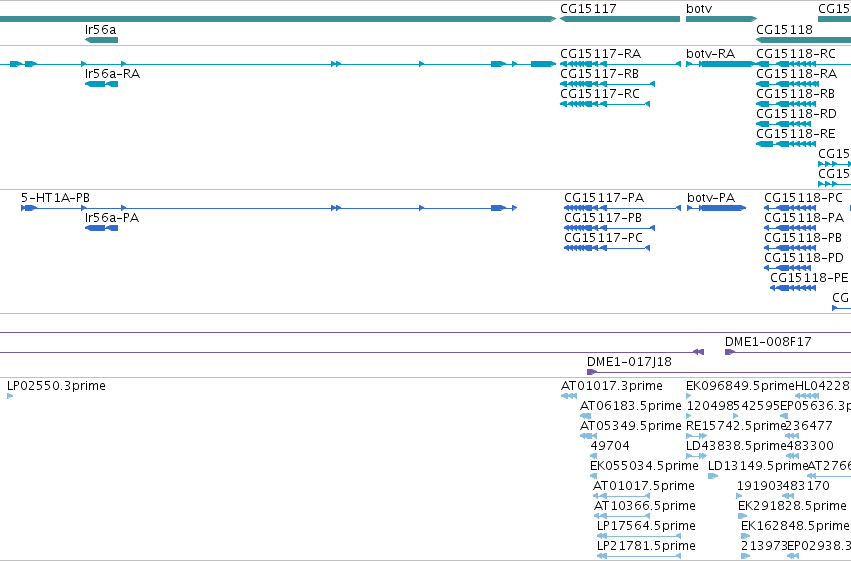This screenshot has height=561, width=851.
Task: Click the 5-HT1A-PB protein label
Action: pos(55,197)
